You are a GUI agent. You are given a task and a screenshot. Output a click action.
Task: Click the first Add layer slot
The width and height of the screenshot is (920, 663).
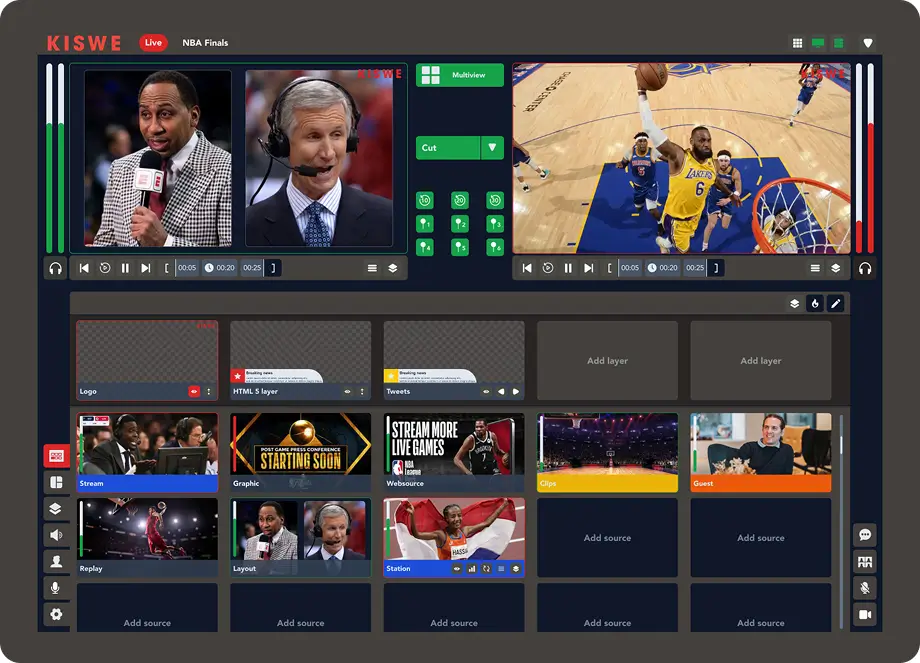[607, 360]
